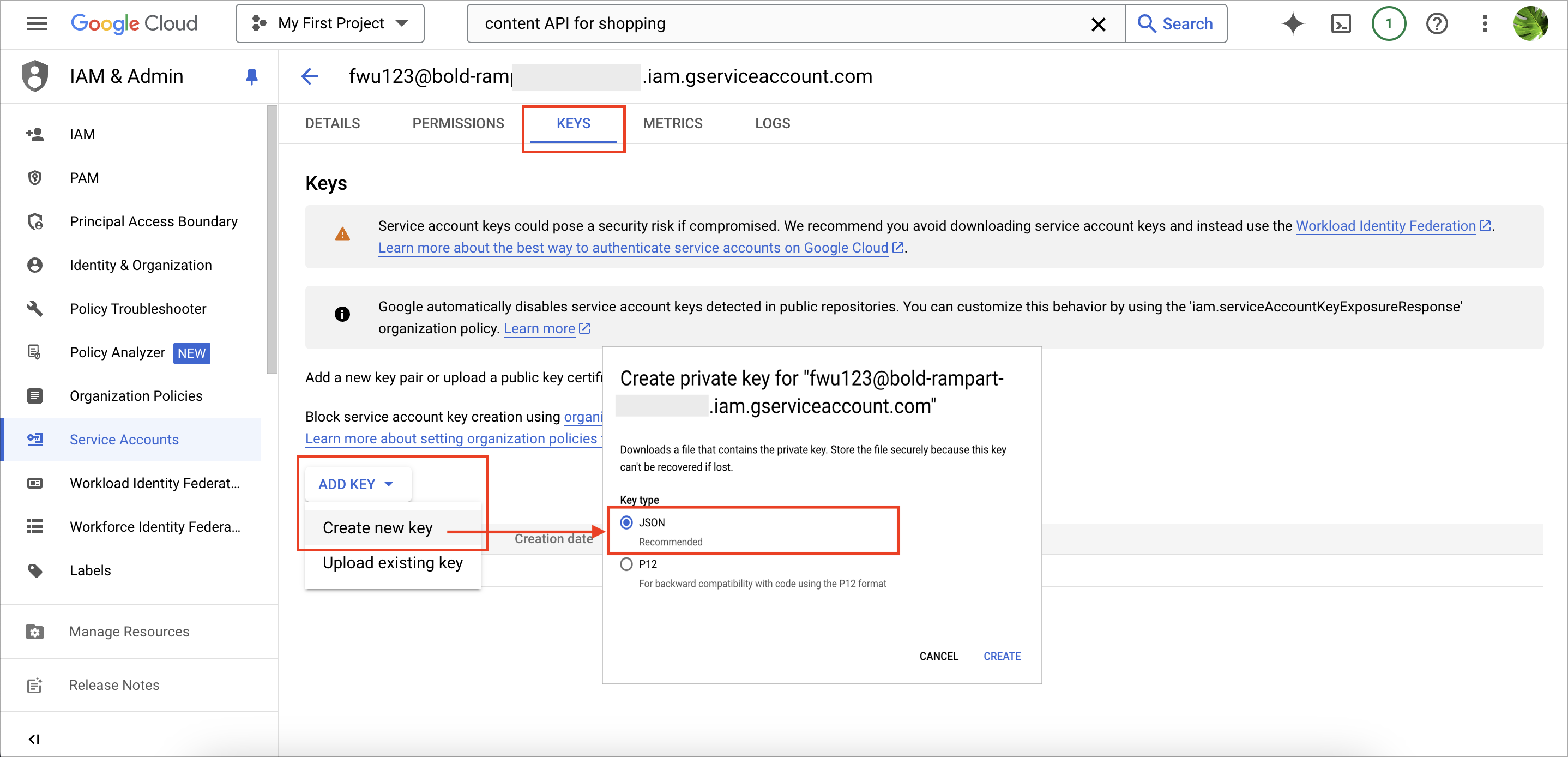The height and width of the screenshot is (757, 1568).
Task: Open the help question mark menu
Action: 1437,24
